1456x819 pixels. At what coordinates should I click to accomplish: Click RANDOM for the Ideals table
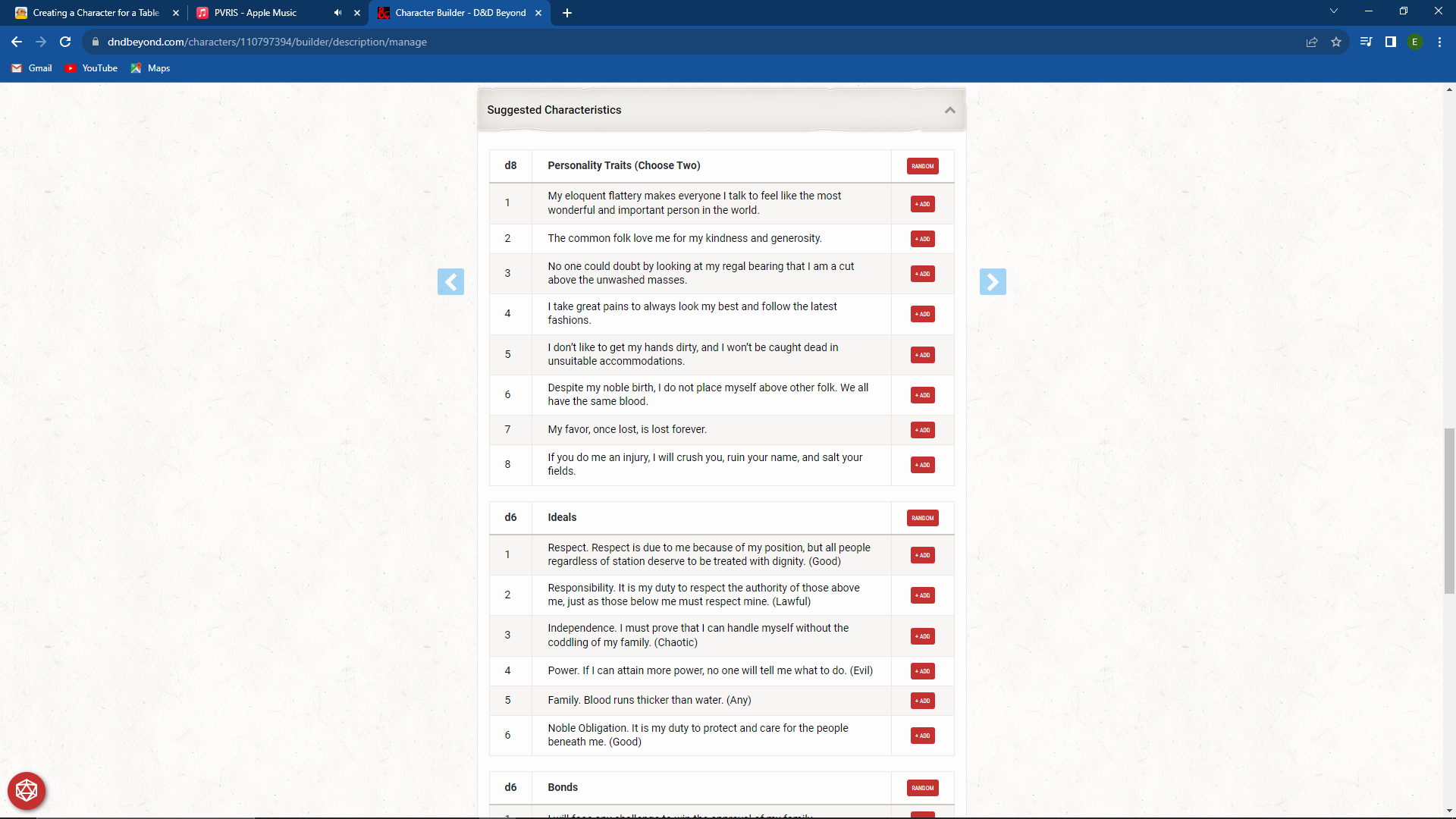pos(922,518)
